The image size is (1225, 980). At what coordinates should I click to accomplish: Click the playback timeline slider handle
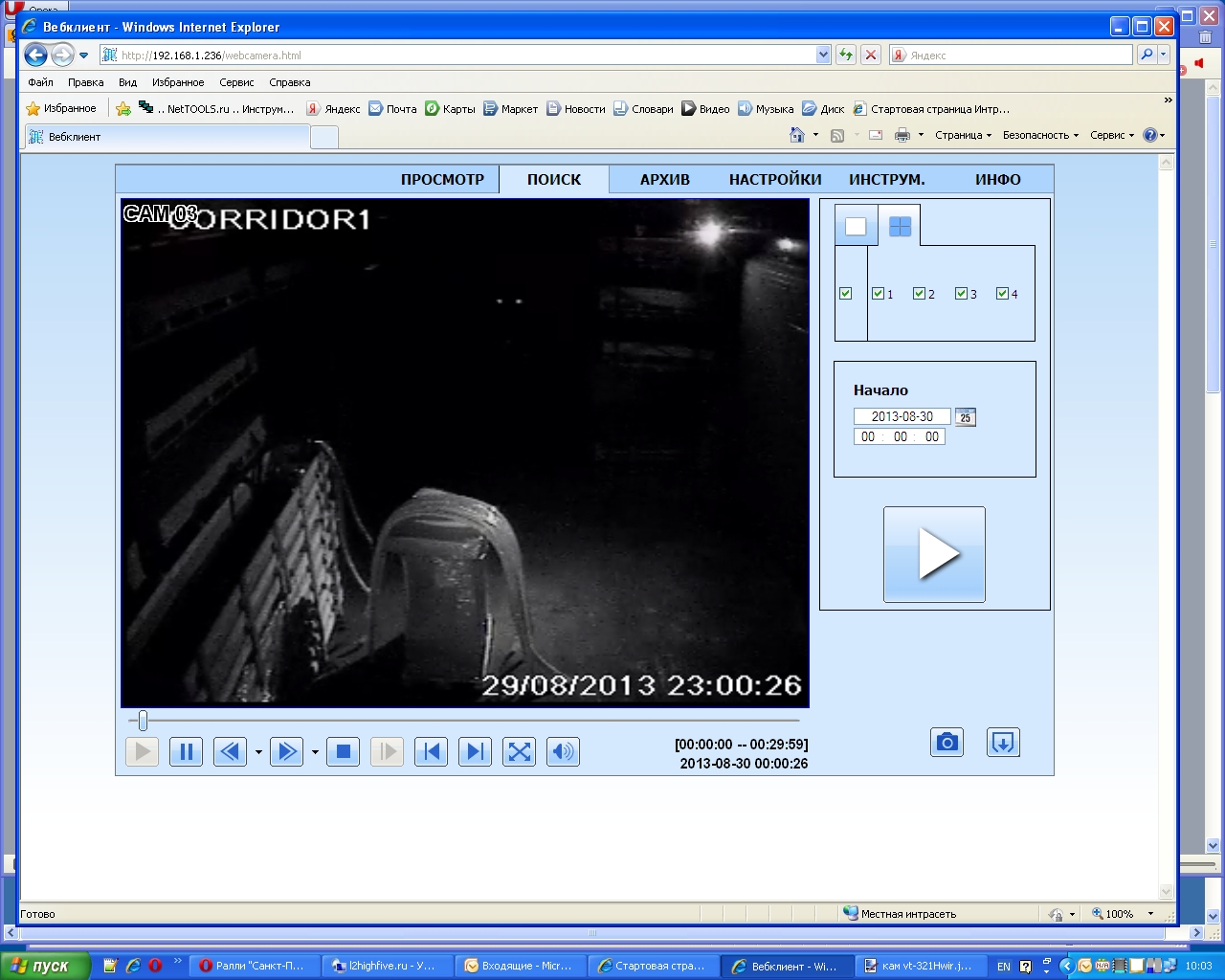(x=143, y=721)
